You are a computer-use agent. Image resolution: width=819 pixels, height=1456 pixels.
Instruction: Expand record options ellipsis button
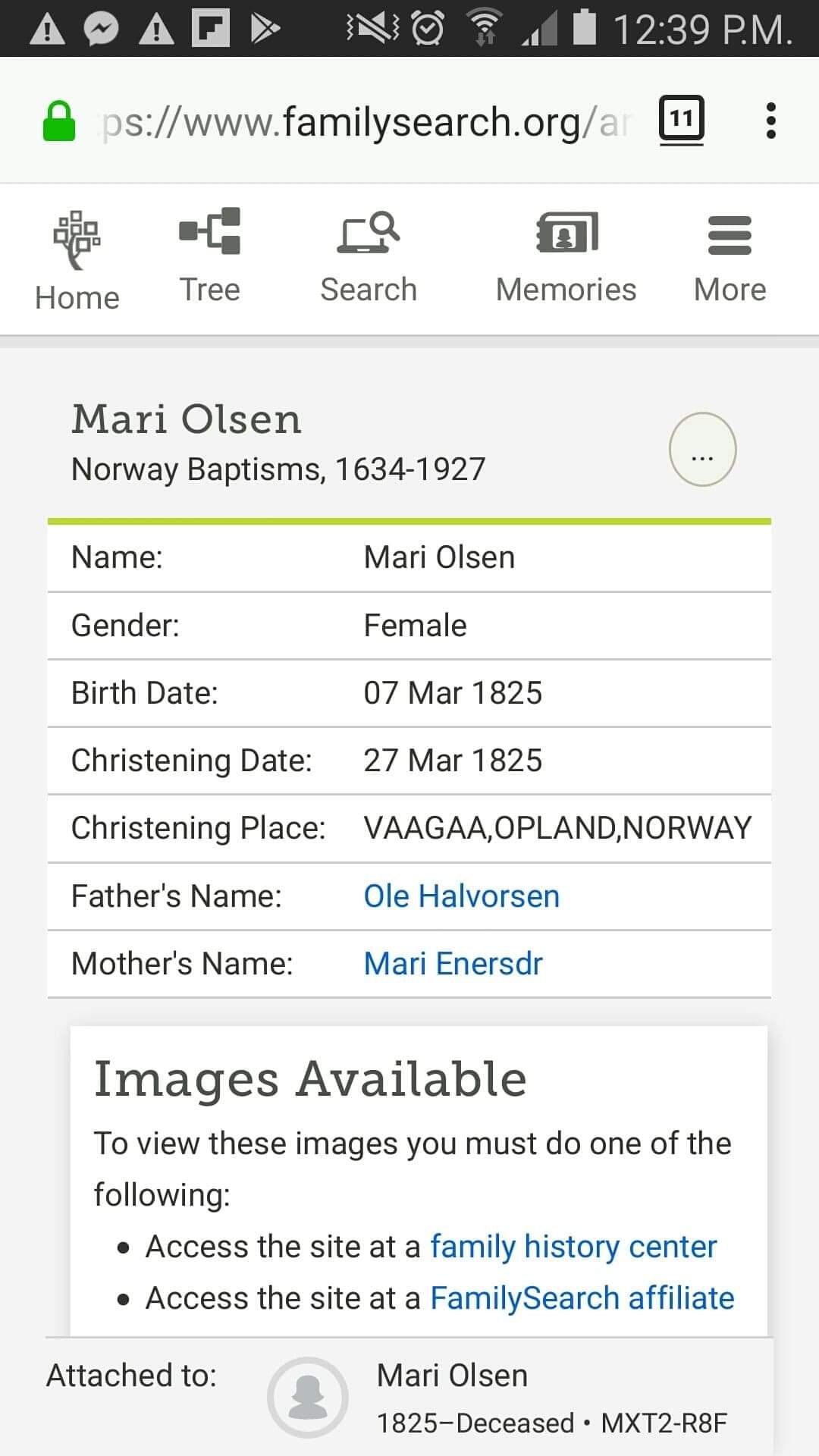pyautogui.click(x=702, y=450)
